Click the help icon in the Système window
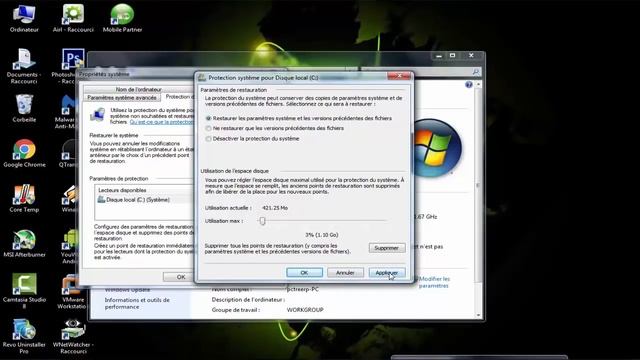 (469, 84)
